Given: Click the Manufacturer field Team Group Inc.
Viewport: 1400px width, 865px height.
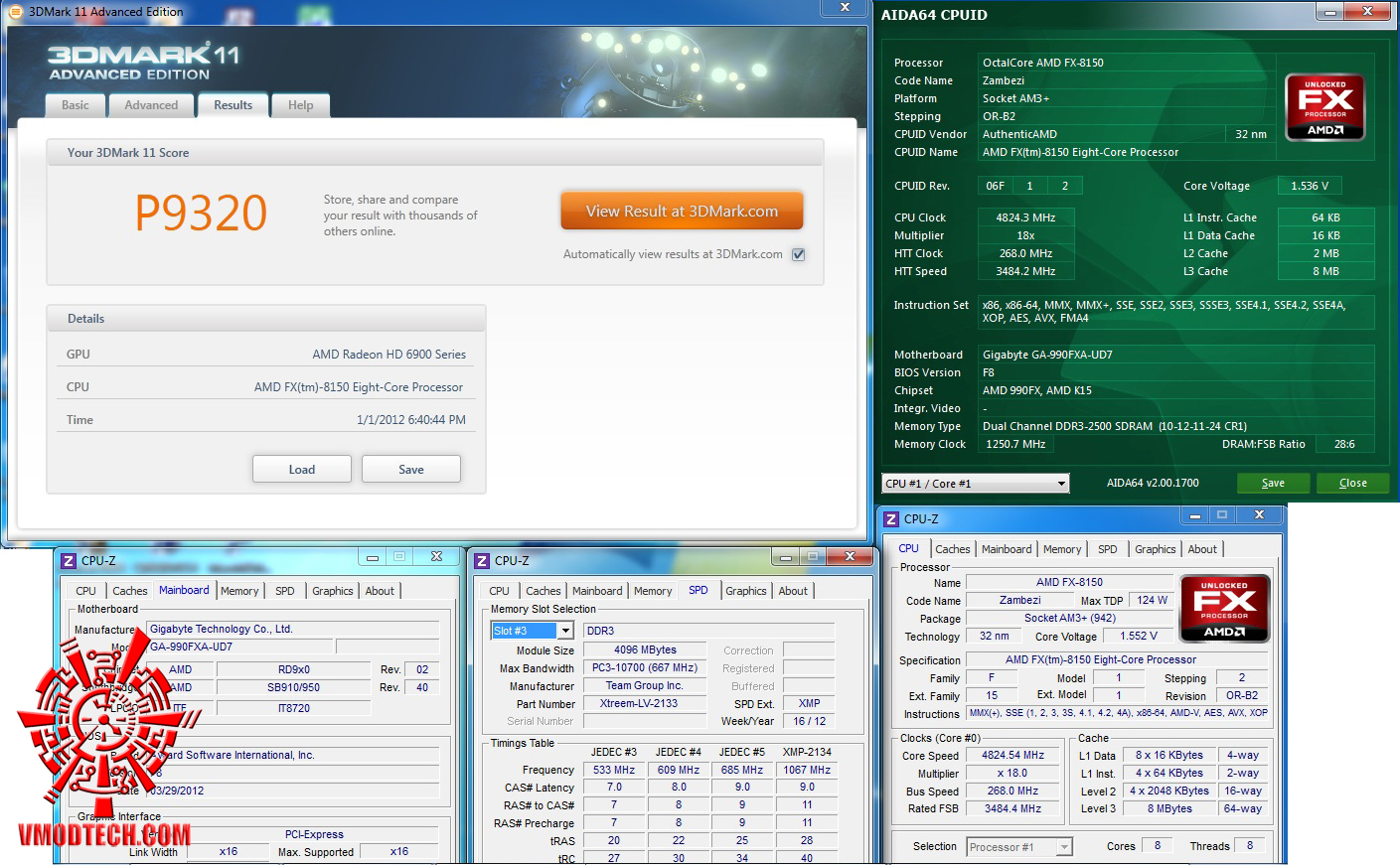Looking at the screenshot, I should [645, 686].
